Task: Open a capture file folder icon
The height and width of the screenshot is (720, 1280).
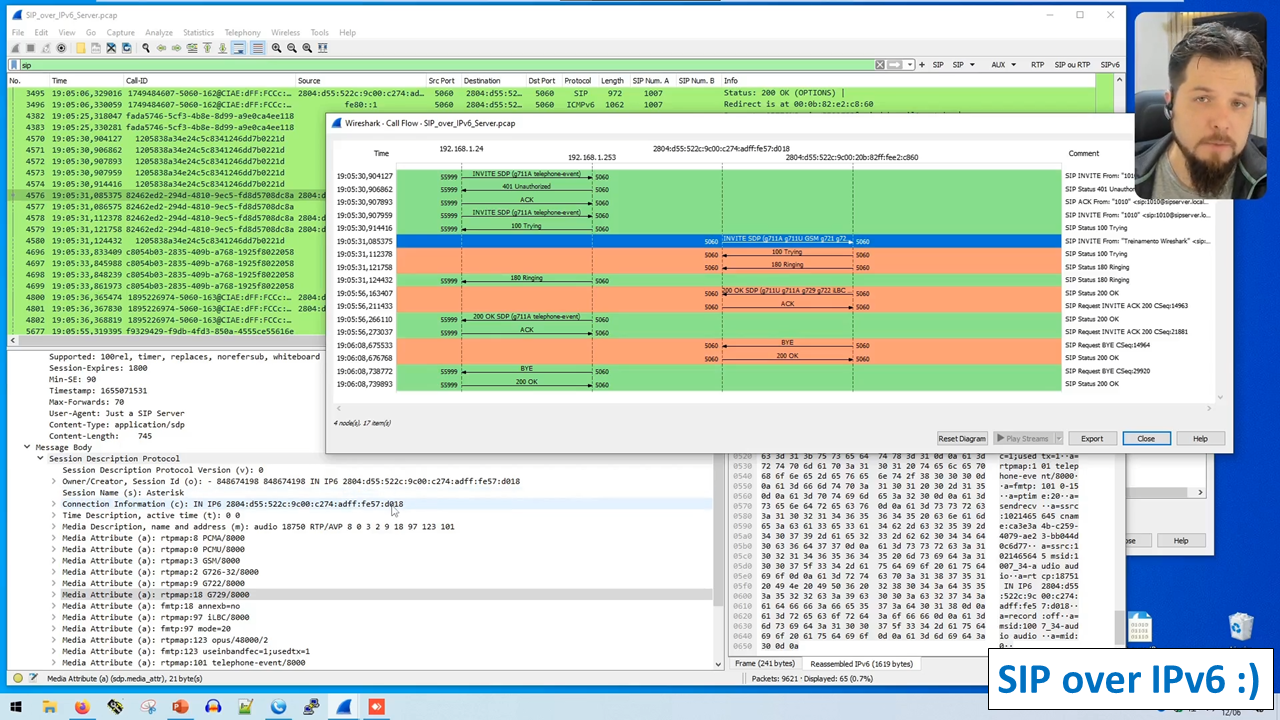Action: pyautogui.click(x=81, y=48)
